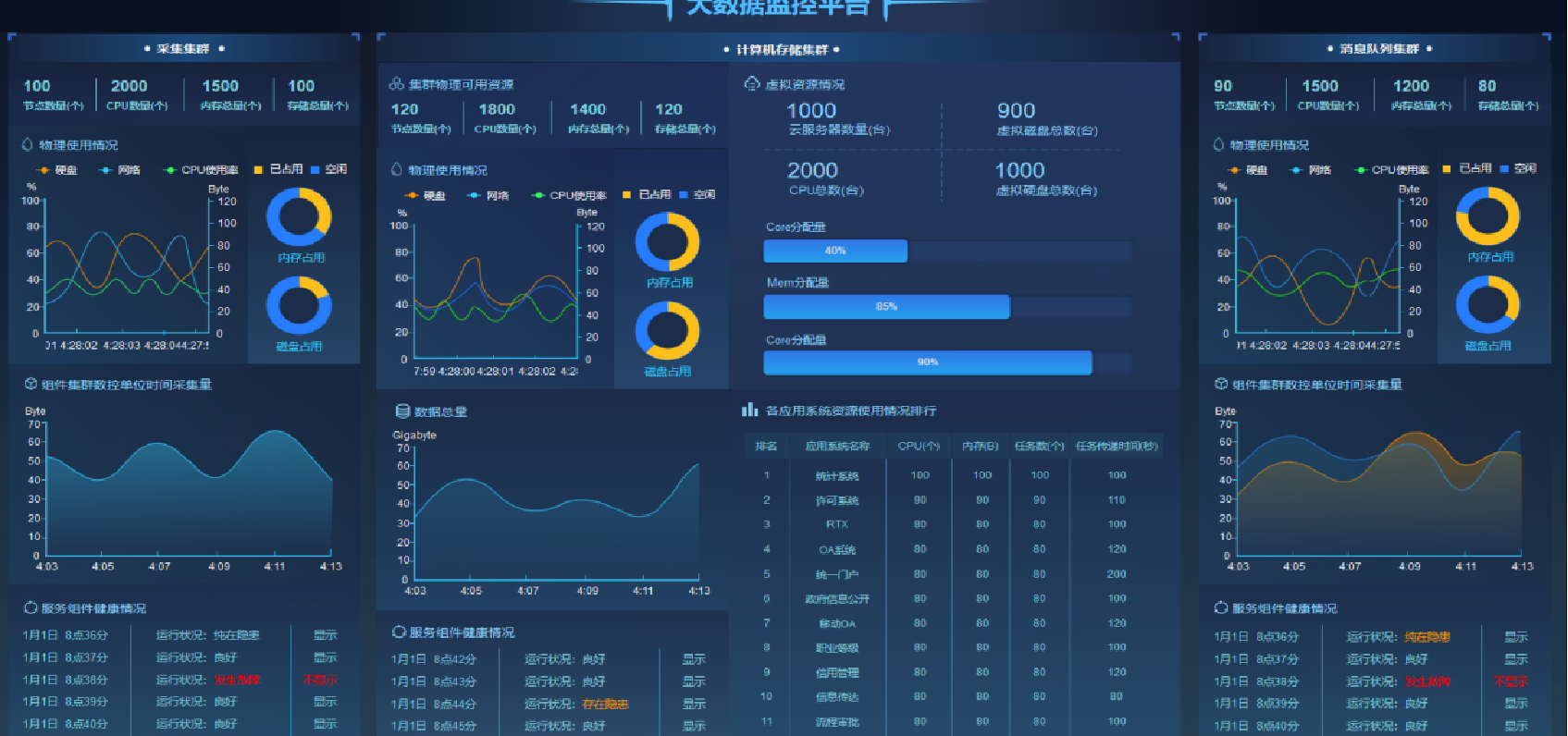Click the 磁盘占用 donut chart in 消息队列集群

click(1488, 306)
